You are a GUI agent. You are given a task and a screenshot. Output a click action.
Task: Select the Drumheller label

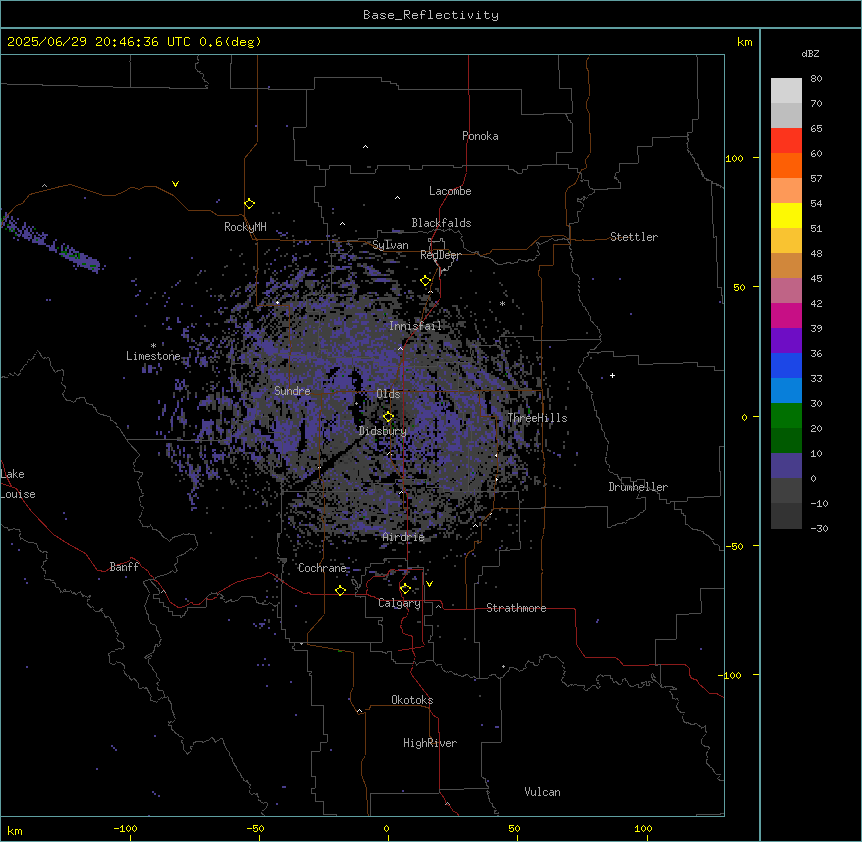coord(638,487)
